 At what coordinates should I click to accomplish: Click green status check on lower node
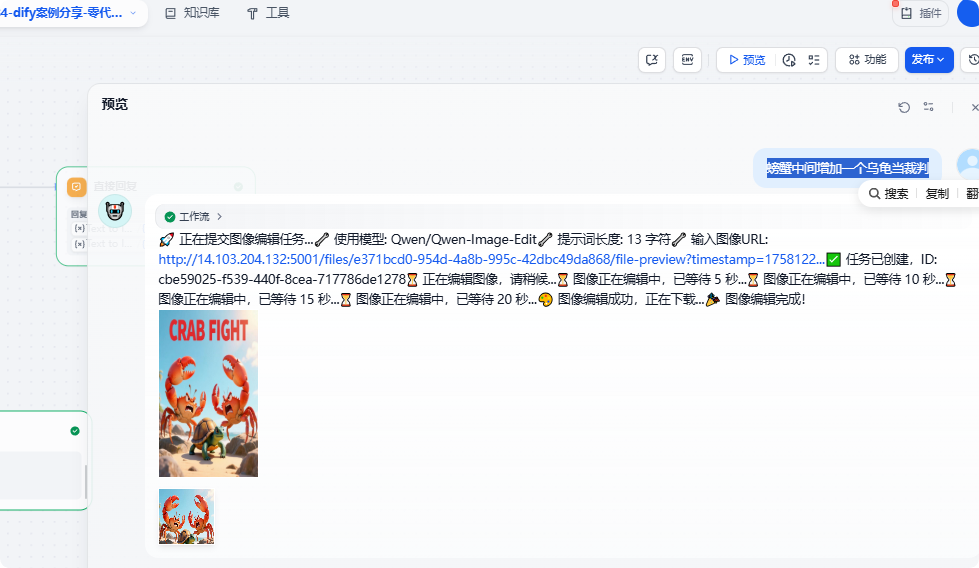[x=75, y=431]
